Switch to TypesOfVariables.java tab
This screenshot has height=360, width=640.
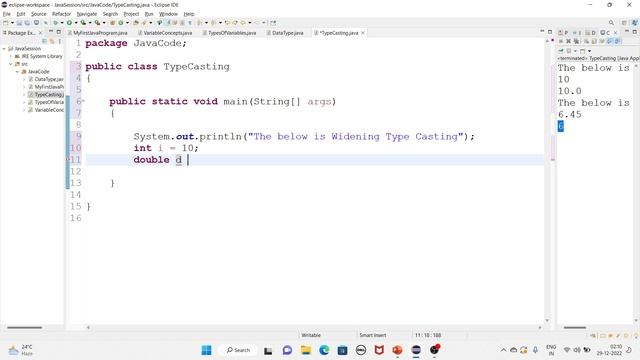click(232, 33)
